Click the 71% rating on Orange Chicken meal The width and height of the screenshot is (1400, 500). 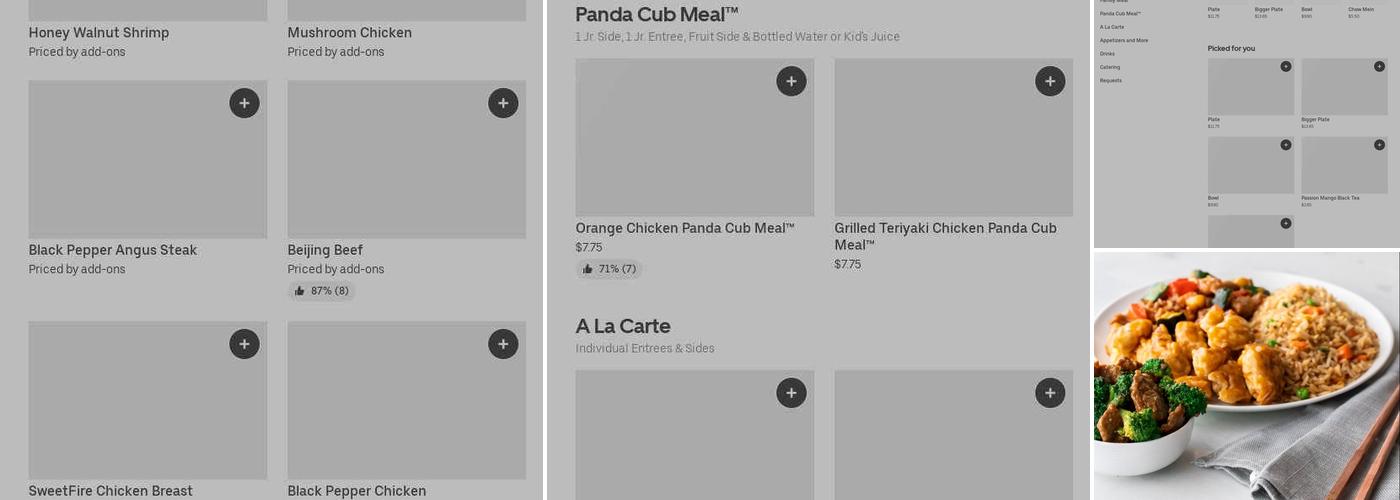(609, 269)
